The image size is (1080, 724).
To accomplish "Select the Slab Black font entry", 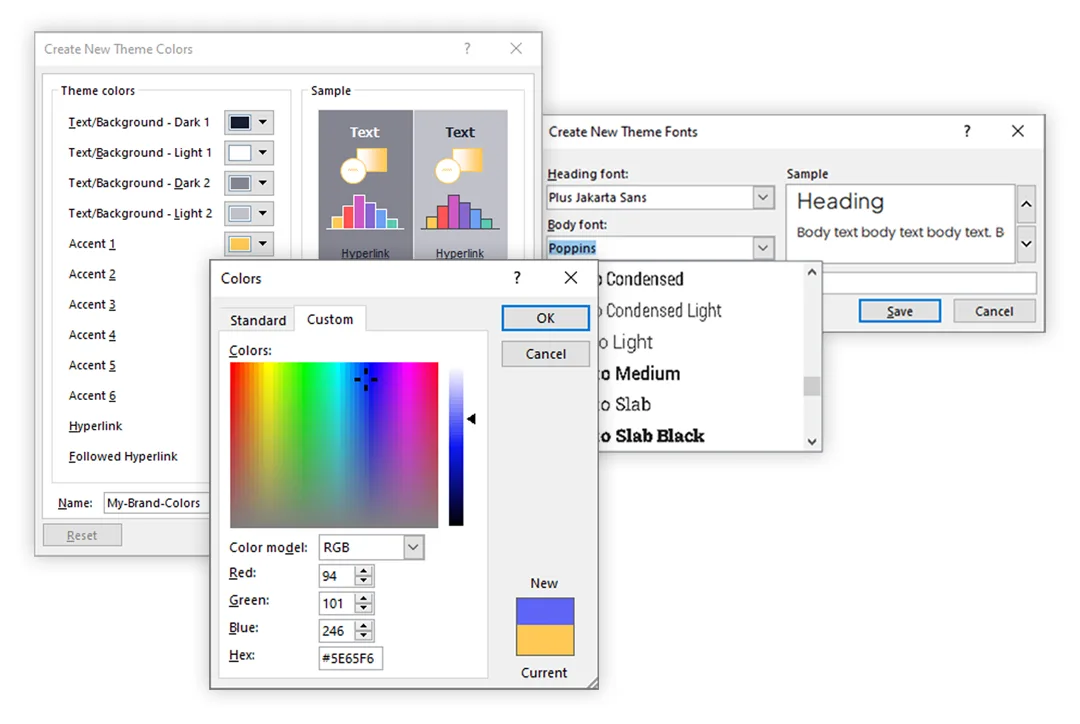I will [700, 435].
